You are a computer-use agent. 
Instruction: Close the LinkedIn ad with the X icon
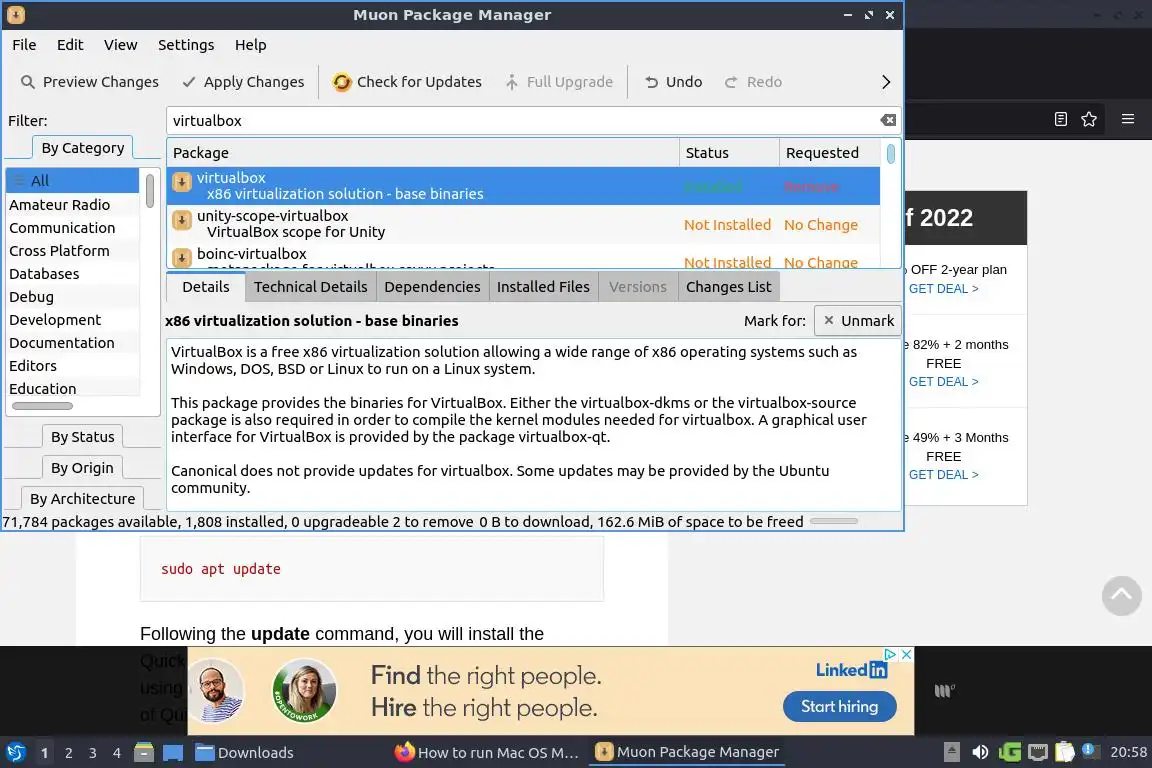[x=907, y=654]
